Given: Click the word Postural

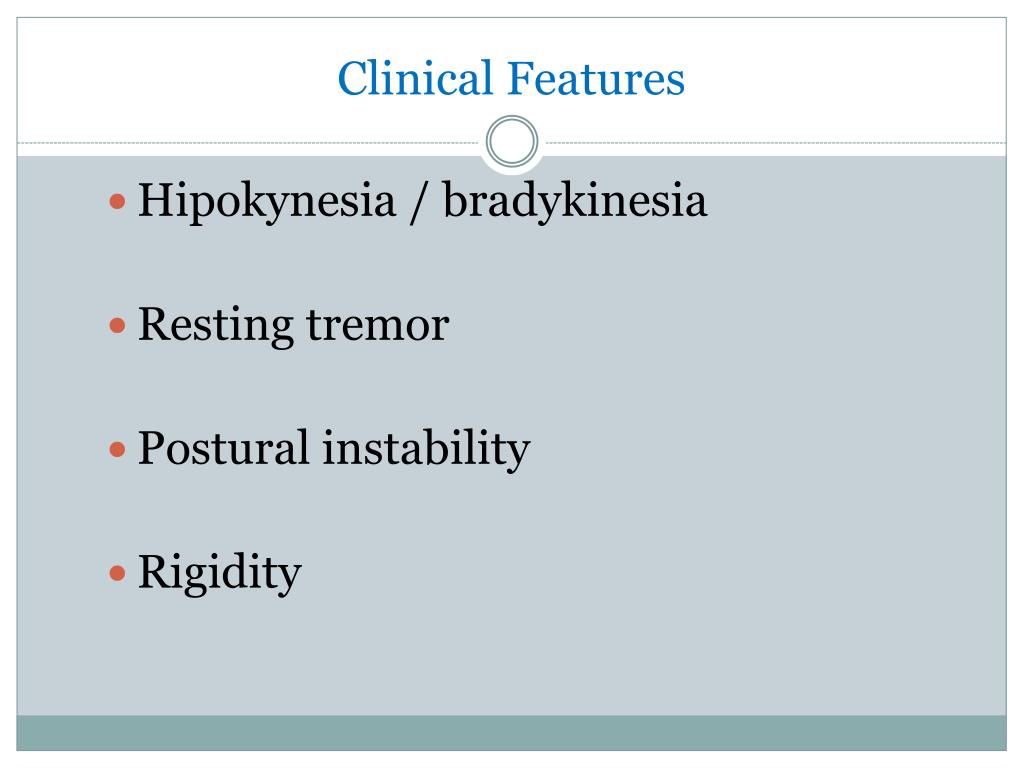Looking at the screenshot, I should [223, 449].
